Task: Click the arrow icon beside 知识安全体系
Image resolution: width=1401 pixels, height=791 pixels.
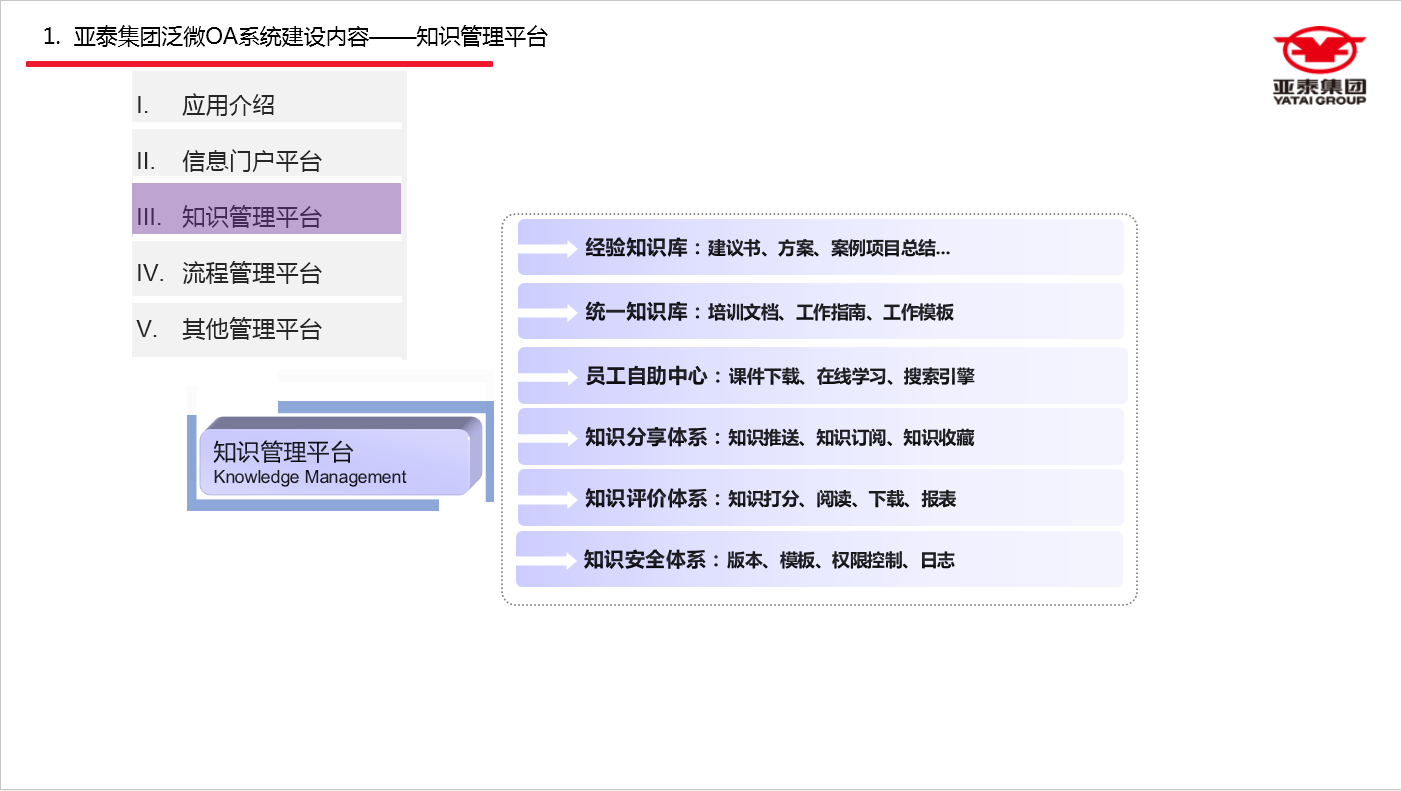Action: pos(547,561)
